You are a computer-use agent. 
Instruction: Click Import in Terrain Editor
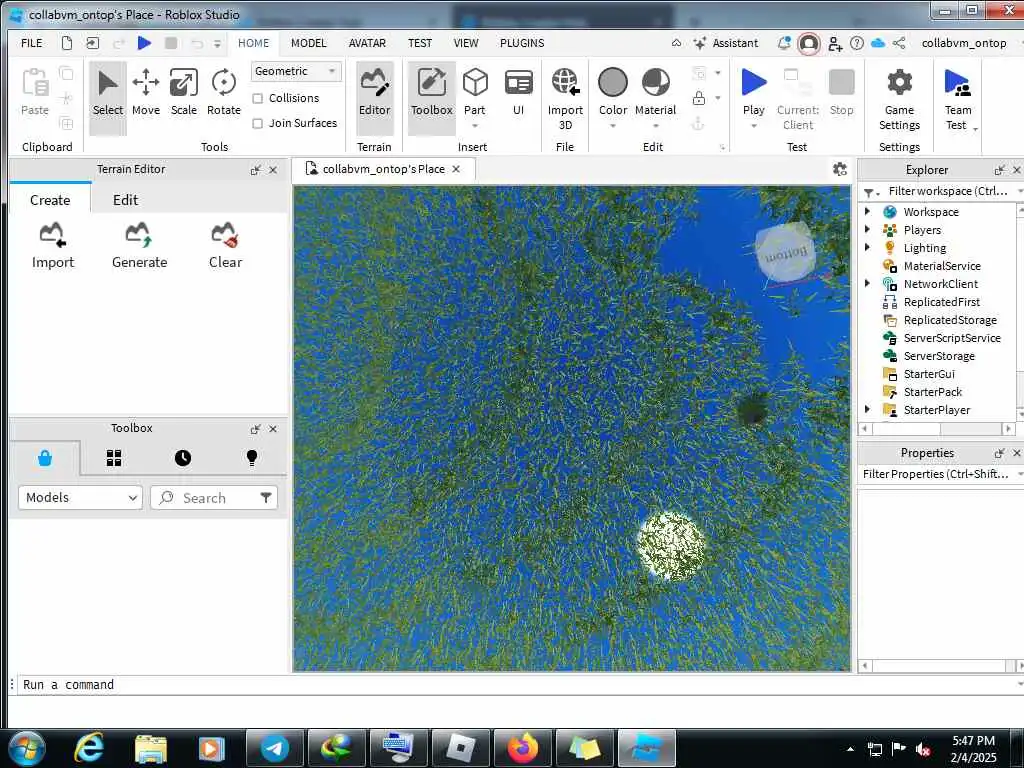[53, 246]
